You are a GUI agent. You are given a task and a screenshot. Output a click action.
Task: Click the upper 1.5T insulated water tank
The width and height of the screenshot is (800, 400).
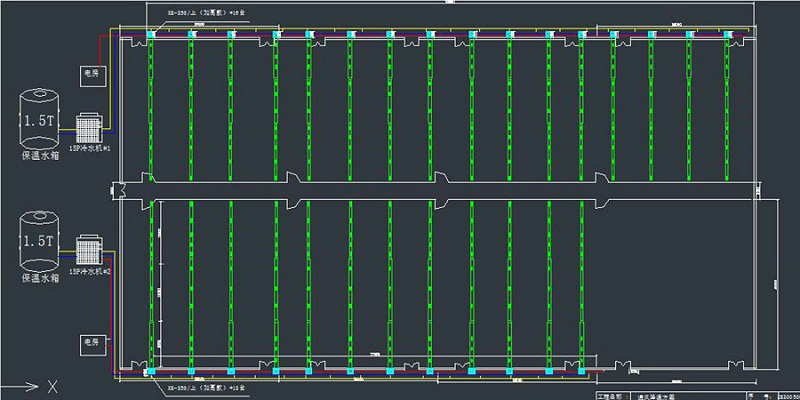(39, 120)
